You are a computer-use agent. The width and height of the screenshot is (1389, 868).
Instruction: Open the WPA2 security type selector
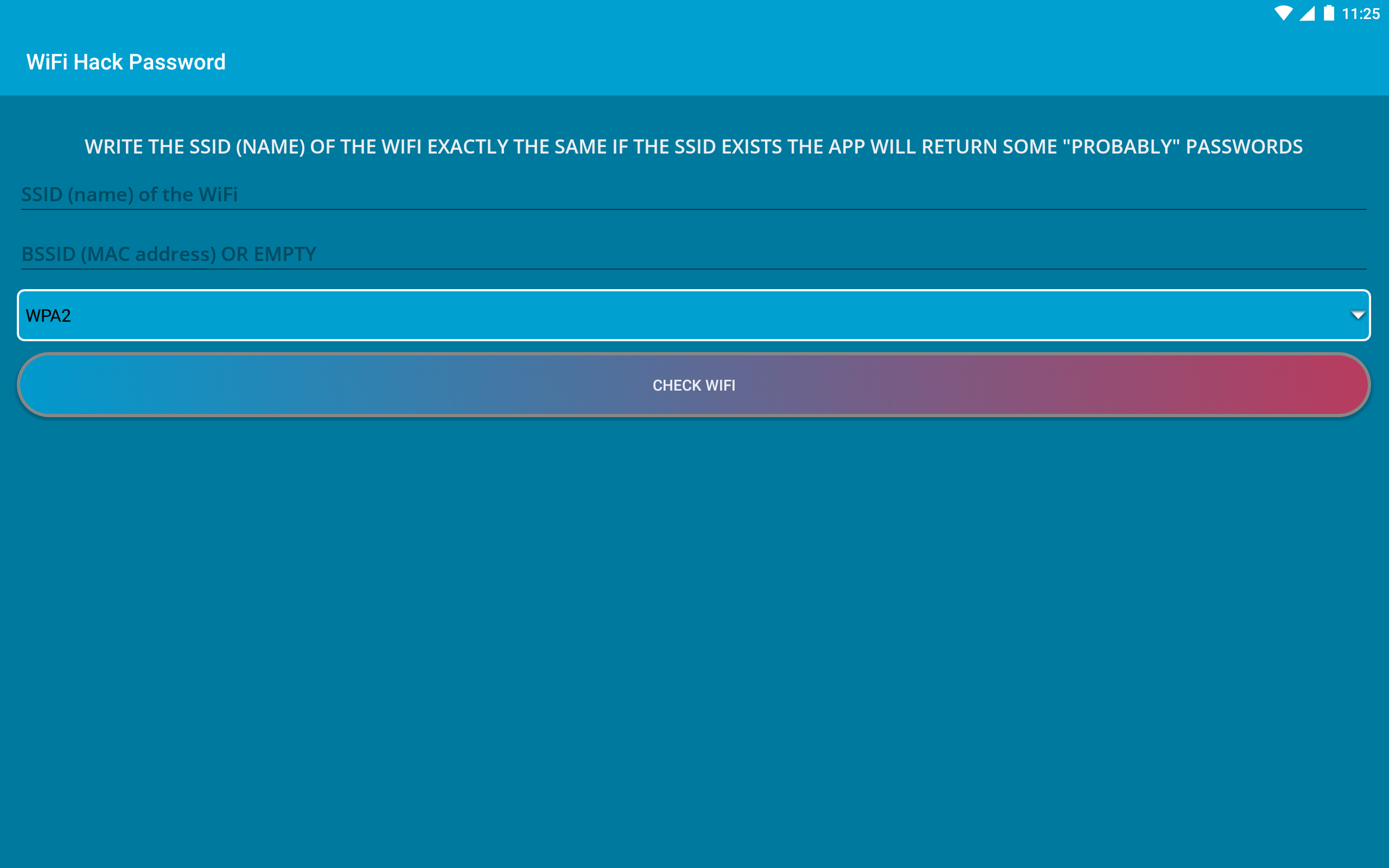[x=693, y=315]
